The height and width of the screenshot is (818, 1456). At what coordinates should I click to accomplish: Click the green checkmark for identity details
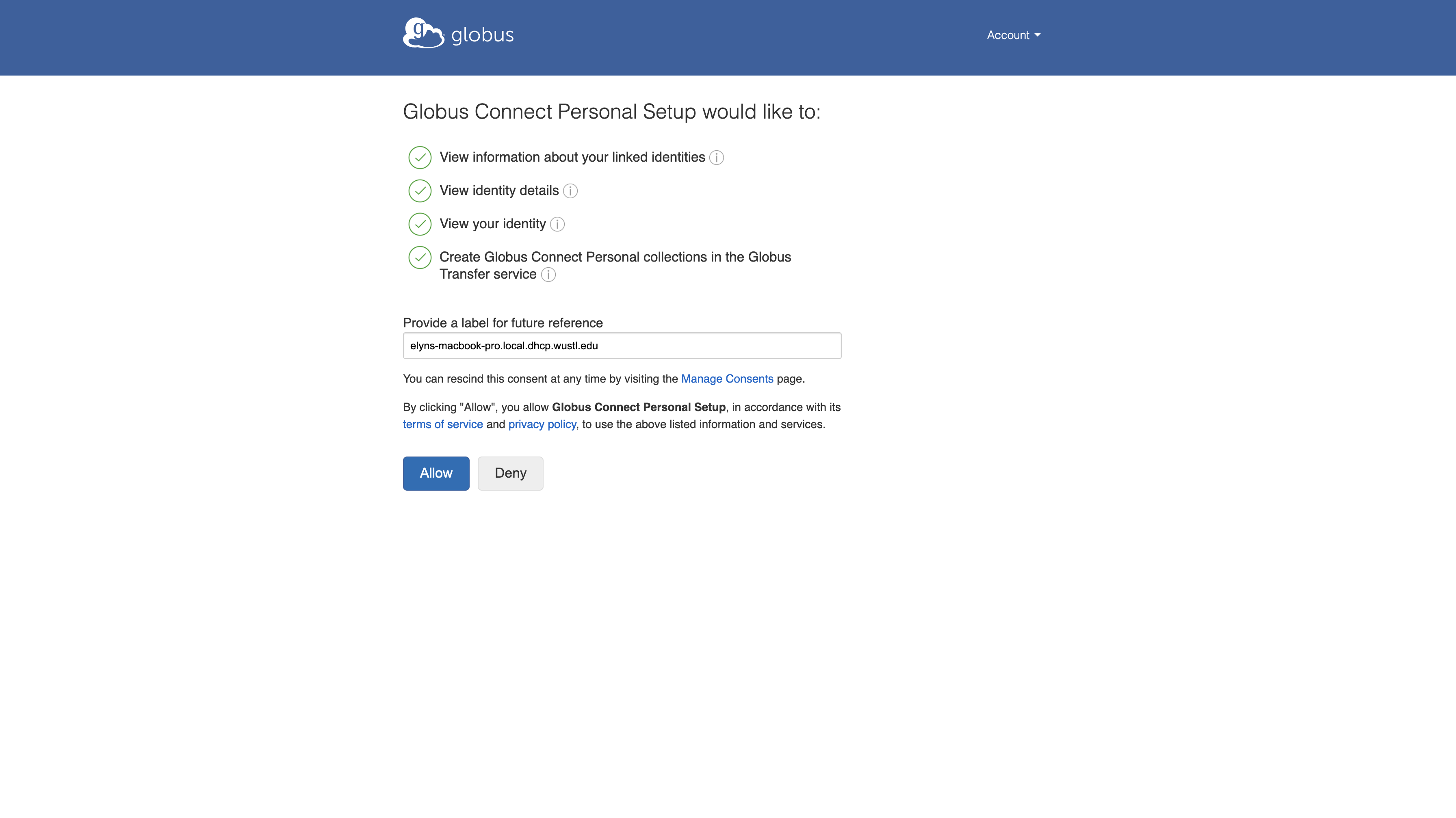(x=420, y=190)
